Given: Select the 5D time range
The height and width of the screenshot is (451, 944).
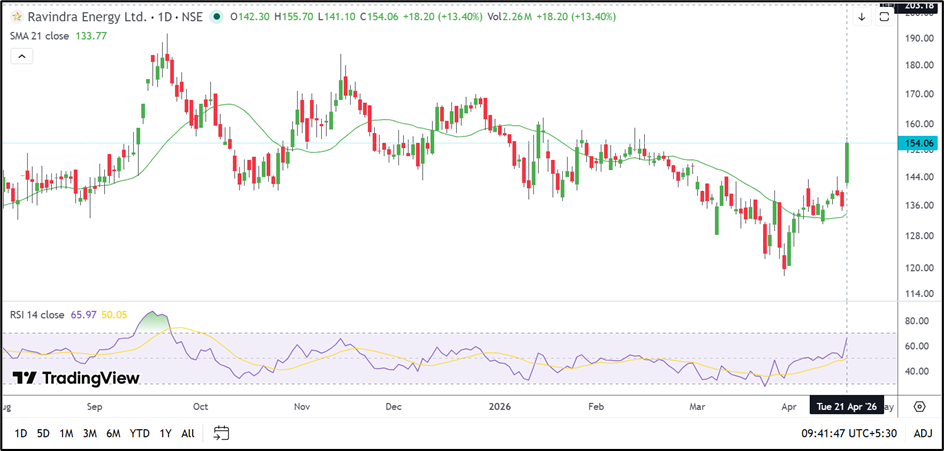Looking at the screenshot, I should (43, 433).
